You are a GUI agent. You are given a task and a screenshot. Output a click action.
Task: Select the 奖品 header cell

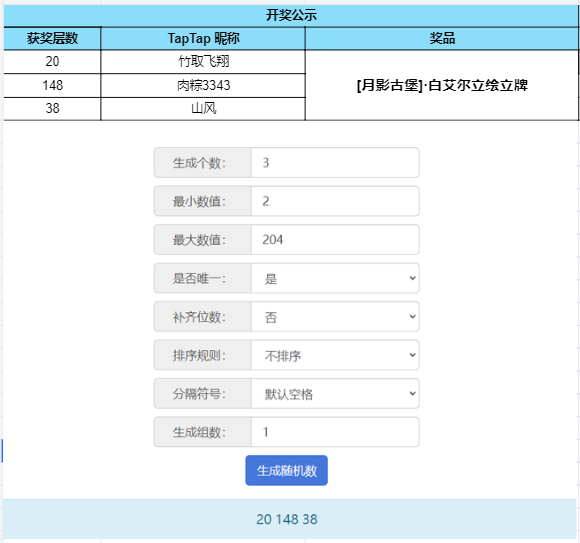tap(442, 38)
